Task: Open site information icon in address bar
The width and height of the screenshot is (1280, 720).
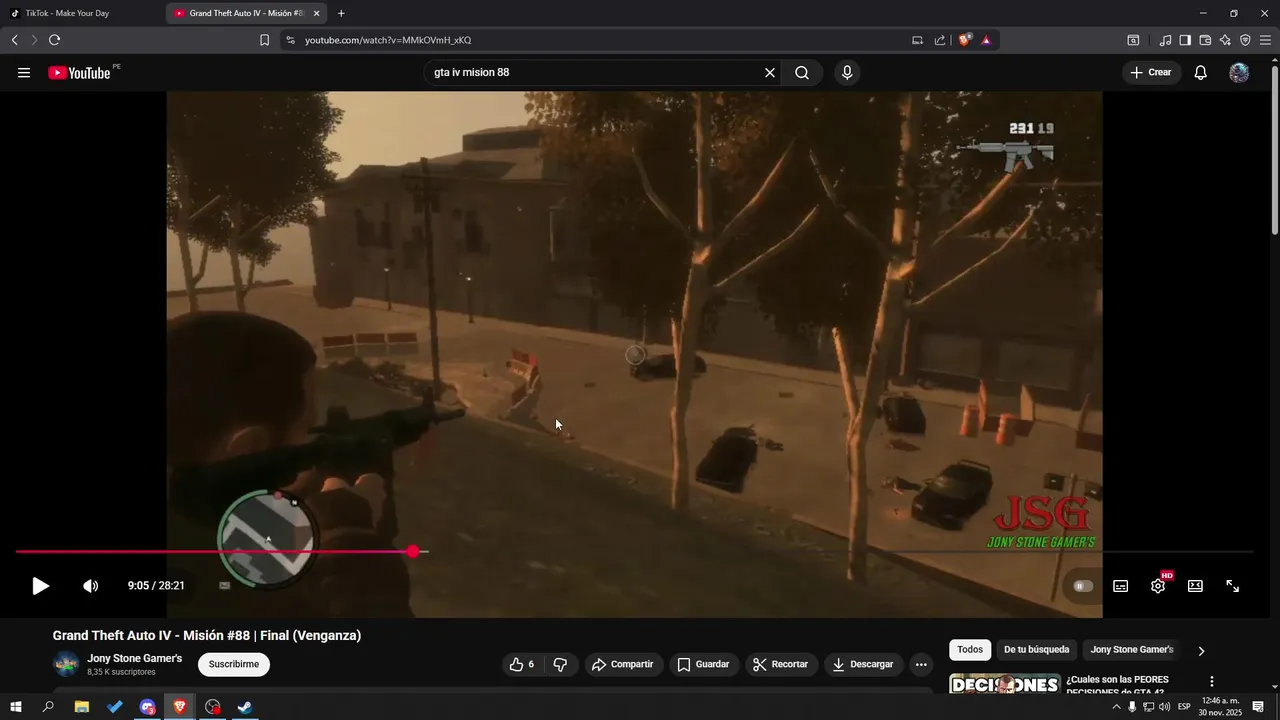Action: 290,40
